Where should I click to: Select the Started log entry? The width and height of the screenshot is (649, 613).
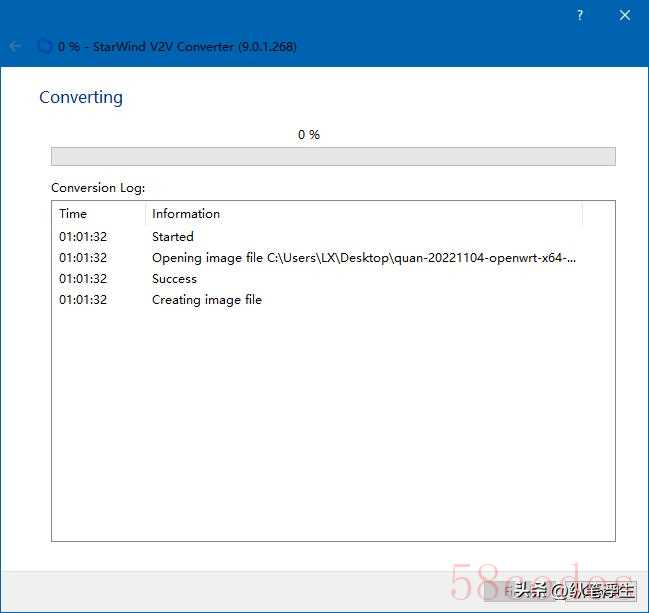pos(173,237)
